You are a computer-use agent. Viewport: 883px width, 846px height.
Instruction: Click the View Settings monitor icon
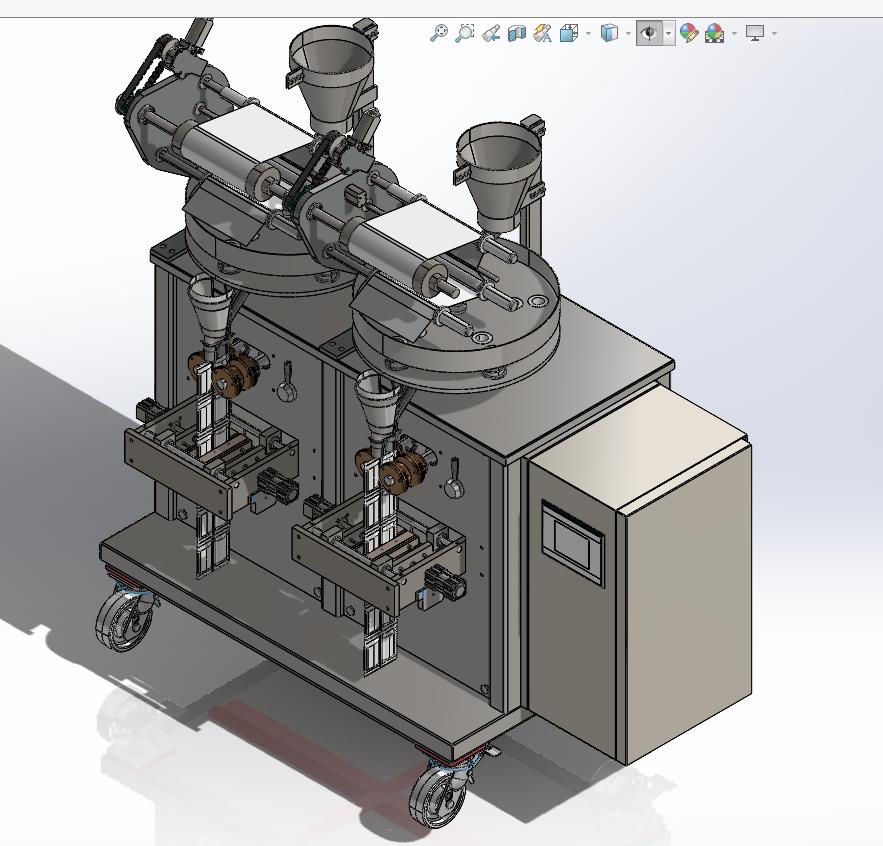pos(755,33)
